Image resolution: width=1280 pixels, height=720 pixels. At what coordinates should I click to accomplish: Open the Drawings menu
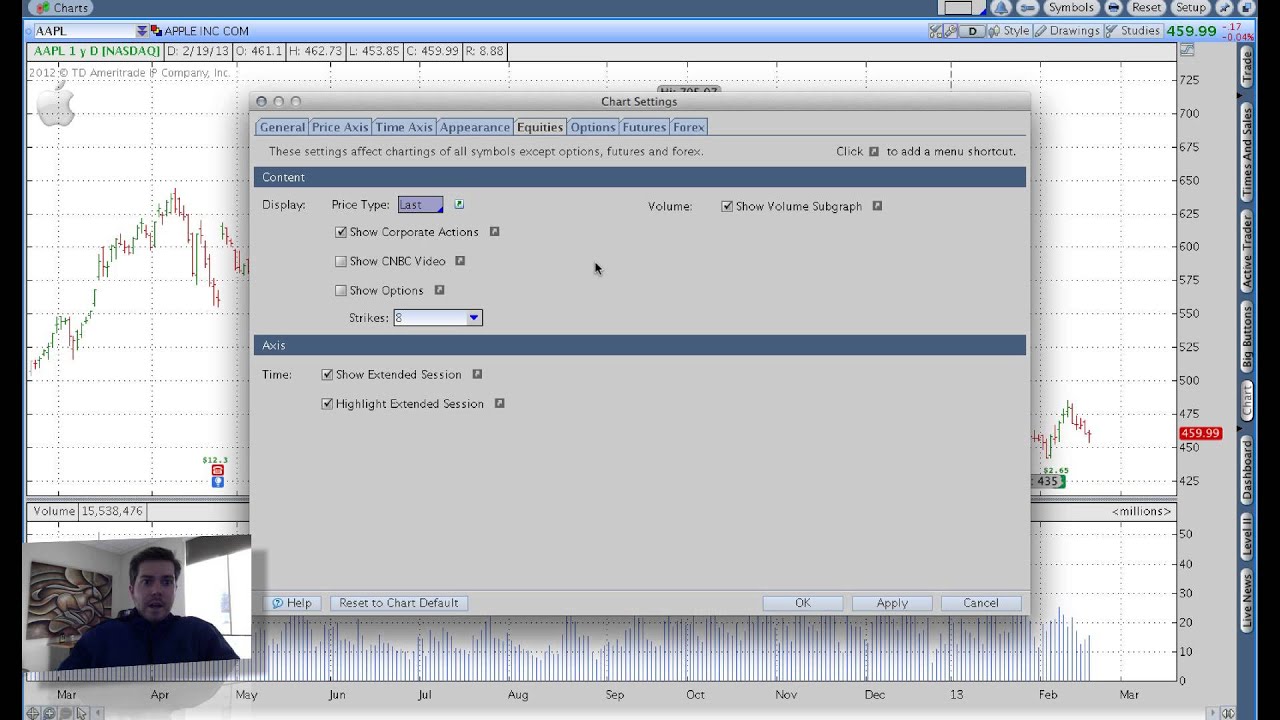click(x=1067, y=31)
